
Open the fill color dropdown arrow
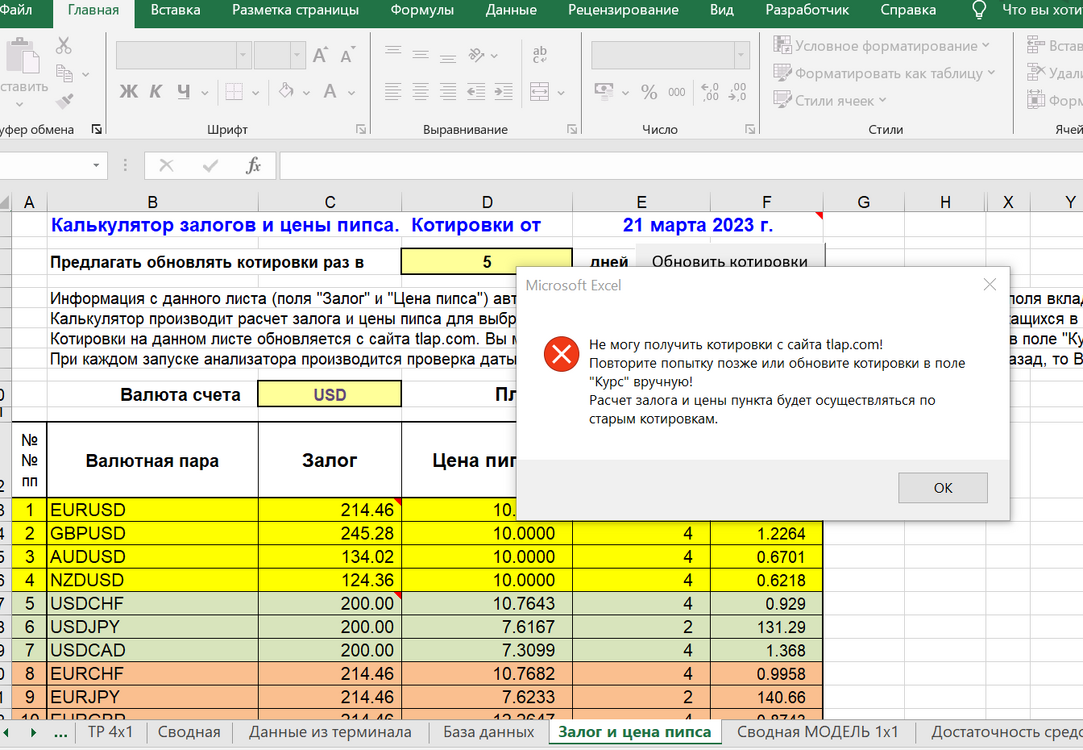pos(306,93)
